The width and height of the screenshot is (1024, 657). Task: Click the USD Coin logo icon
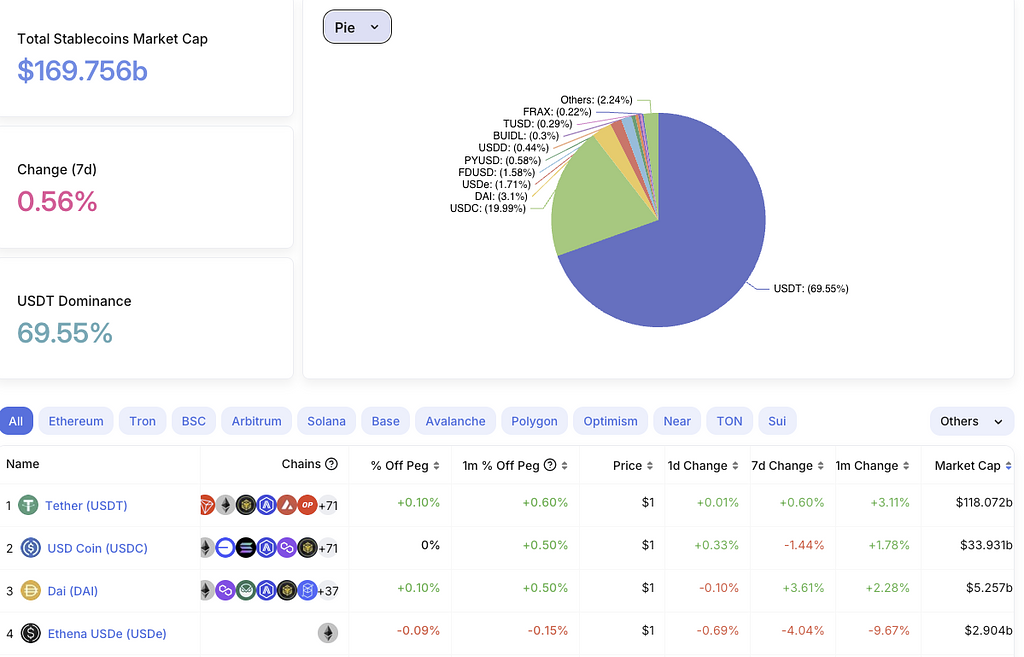(x=30, y=548)
